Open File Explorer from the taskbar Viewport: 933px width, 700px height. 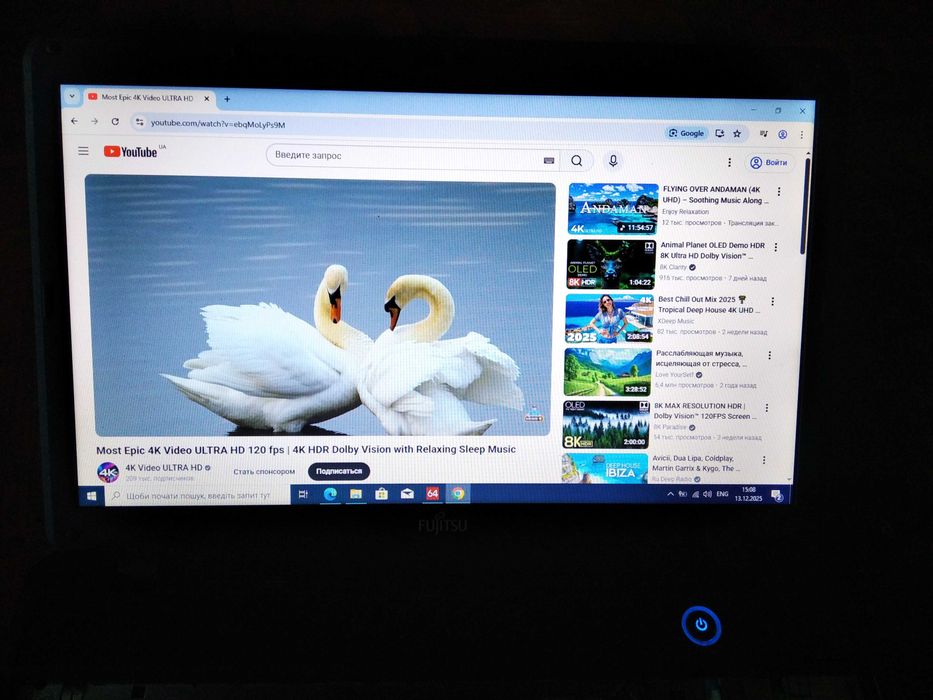tap(356, 493)
